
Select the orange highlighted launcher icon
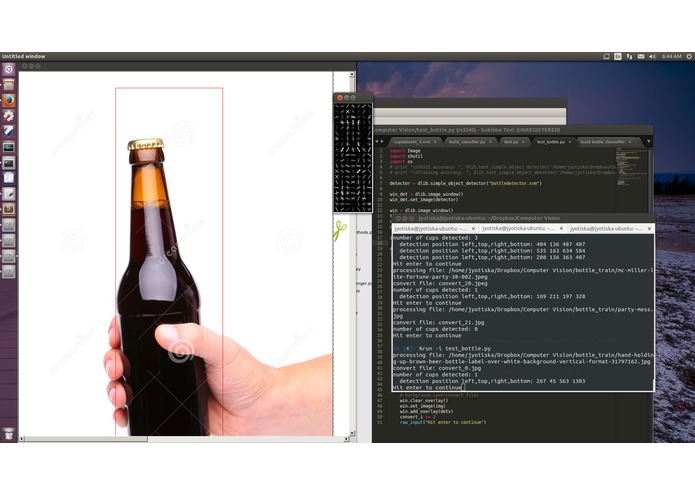(8, 209)
